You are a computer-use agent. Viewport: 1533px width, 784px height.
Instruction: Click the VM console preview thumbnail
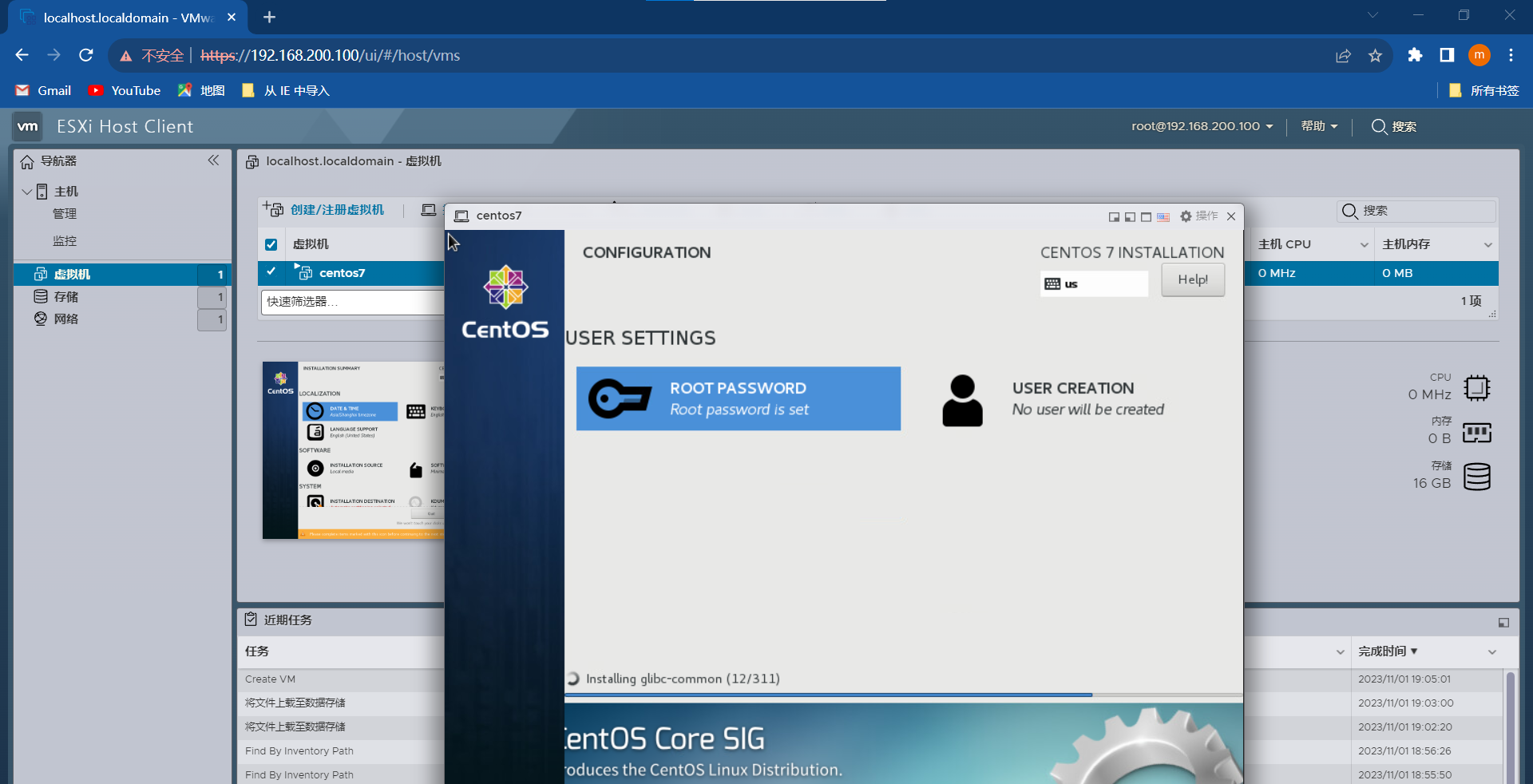tap(353, 450)
